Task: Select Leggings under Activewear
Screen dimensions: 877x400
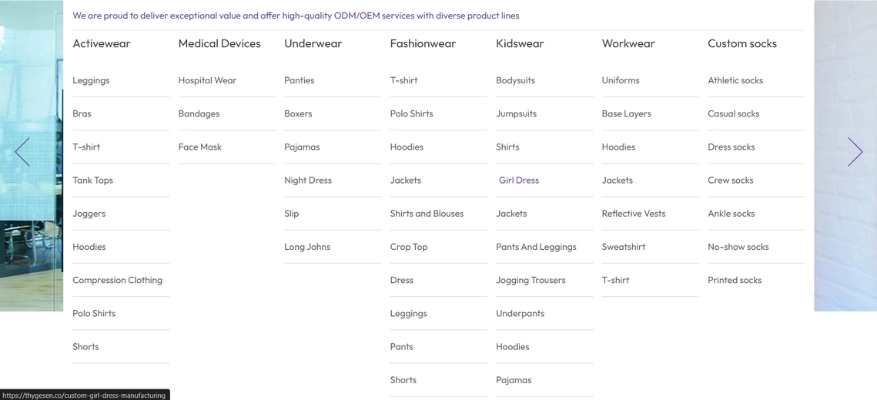Action: (91, 80)
